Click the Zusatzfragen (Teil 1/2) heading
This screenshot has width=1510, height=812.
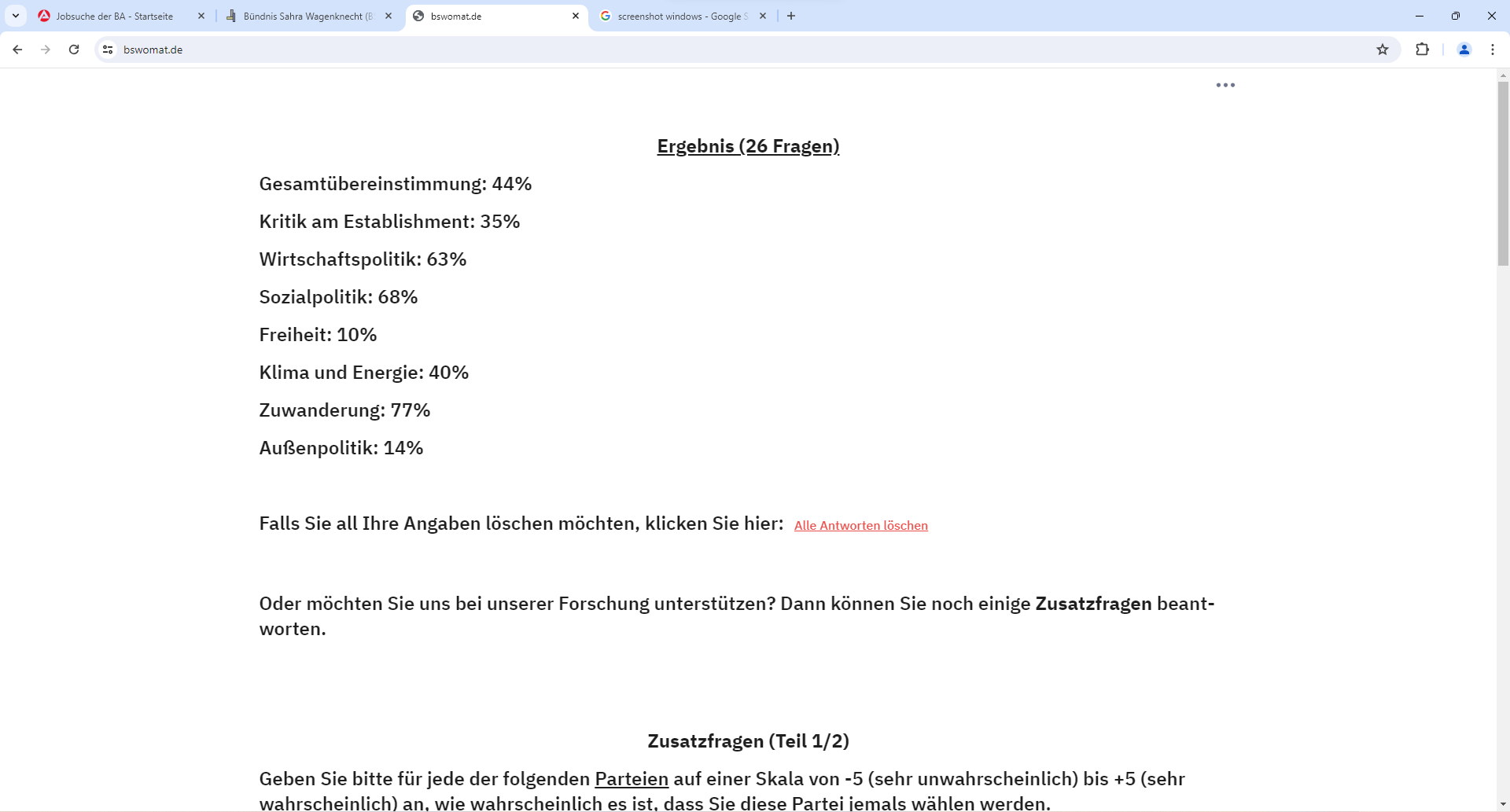point(748,741)
